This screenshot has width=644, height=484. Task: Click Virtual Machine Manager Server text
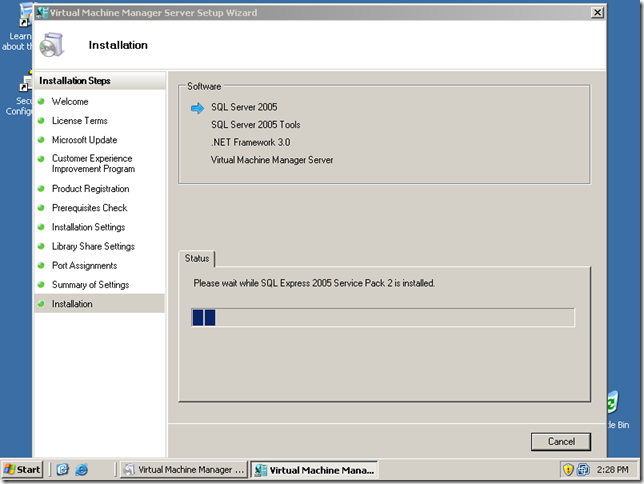click(x=272, y=160)
